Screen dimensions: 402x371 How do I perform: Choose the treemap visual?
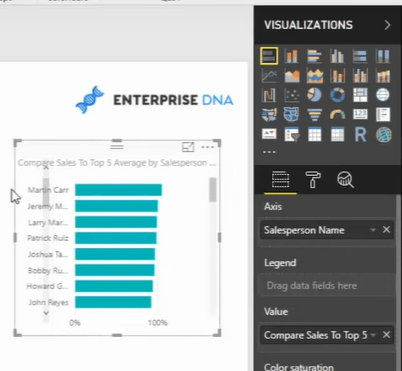tap(360, 95)
